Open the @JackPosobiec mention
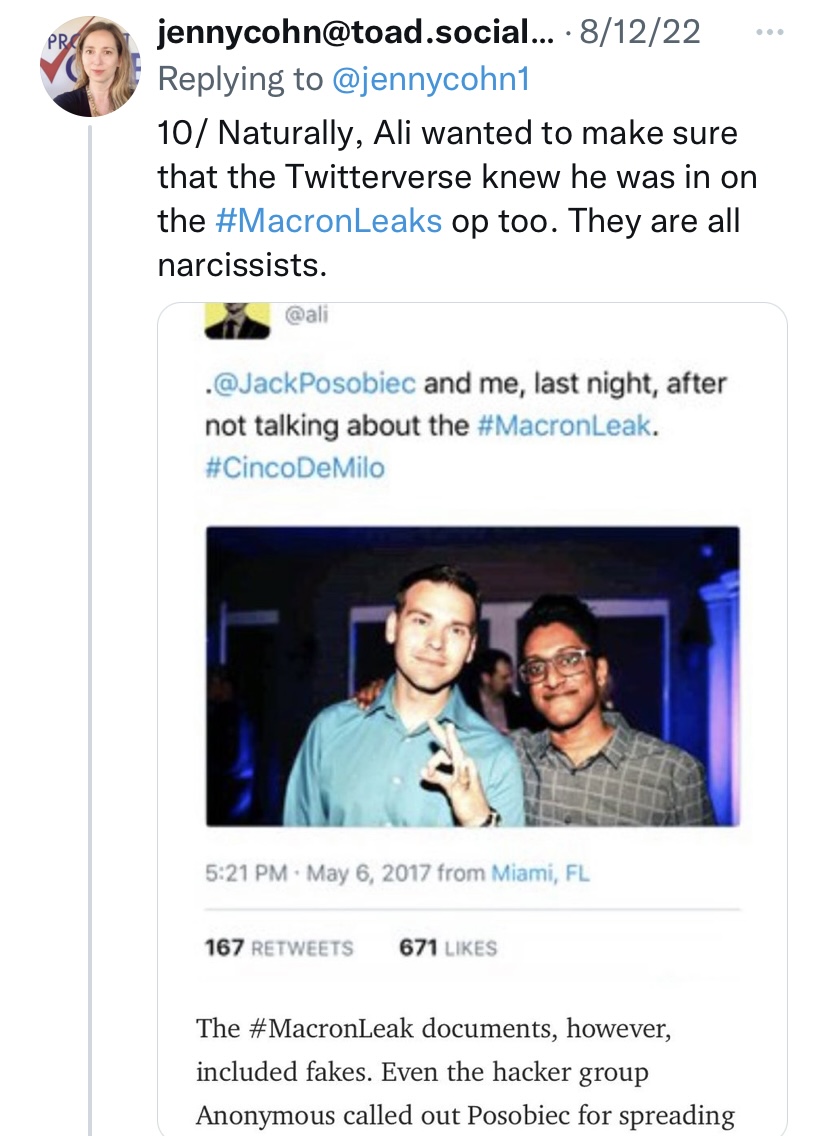 312,383
